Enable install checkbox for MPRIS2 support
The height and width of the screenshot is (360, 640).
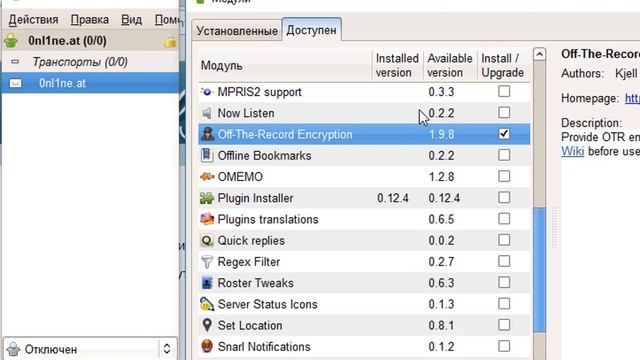coord(504,91)
